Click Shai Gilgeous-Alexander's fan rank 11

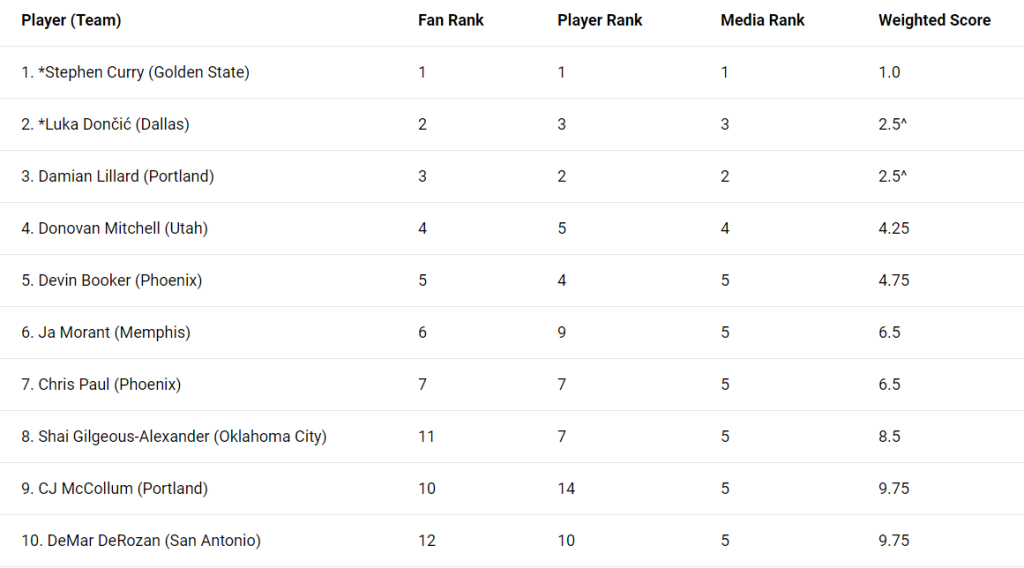tap(426, 436)
